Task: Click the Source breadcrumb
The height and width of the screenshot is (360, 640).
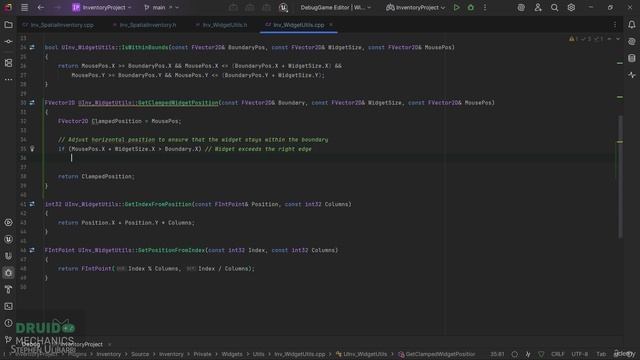Action: coord(140,354)
